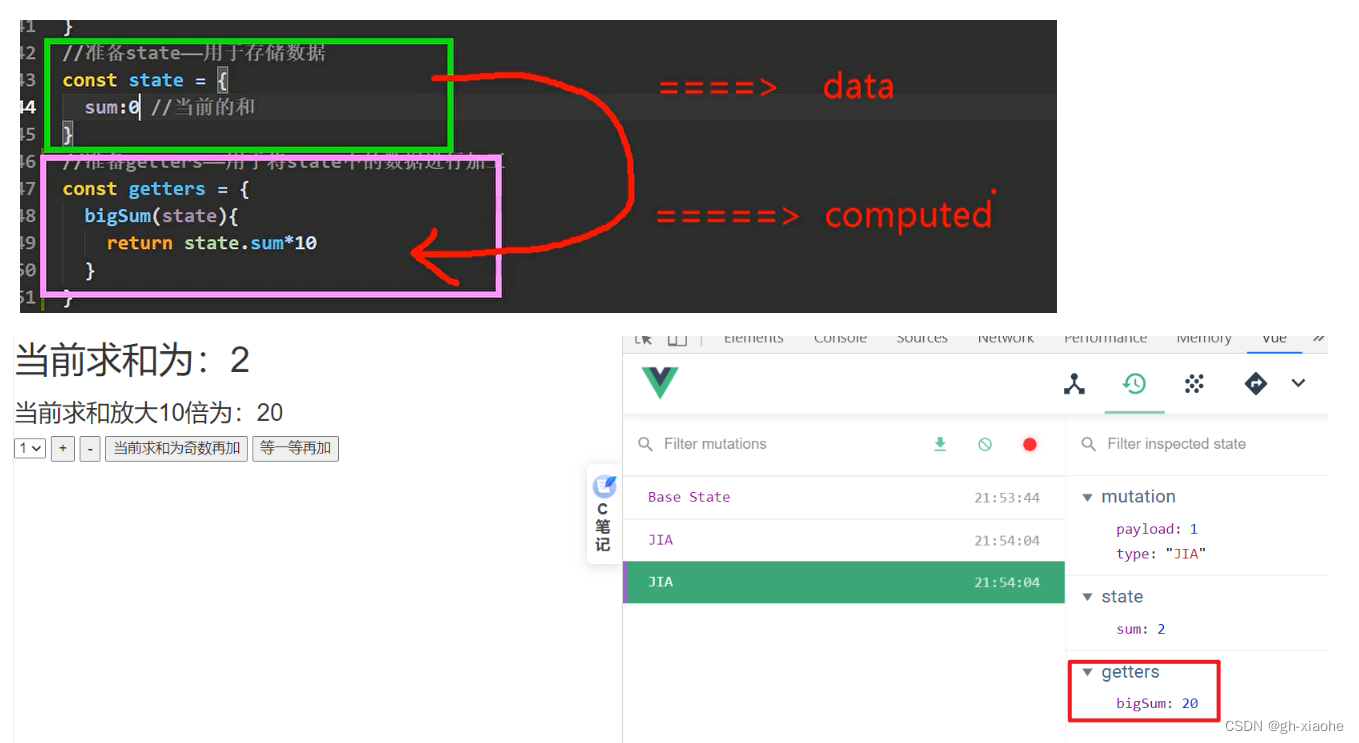Collapse the mutation section triangle
Screen dimensions: 1359x743
tap(1088, 497)
